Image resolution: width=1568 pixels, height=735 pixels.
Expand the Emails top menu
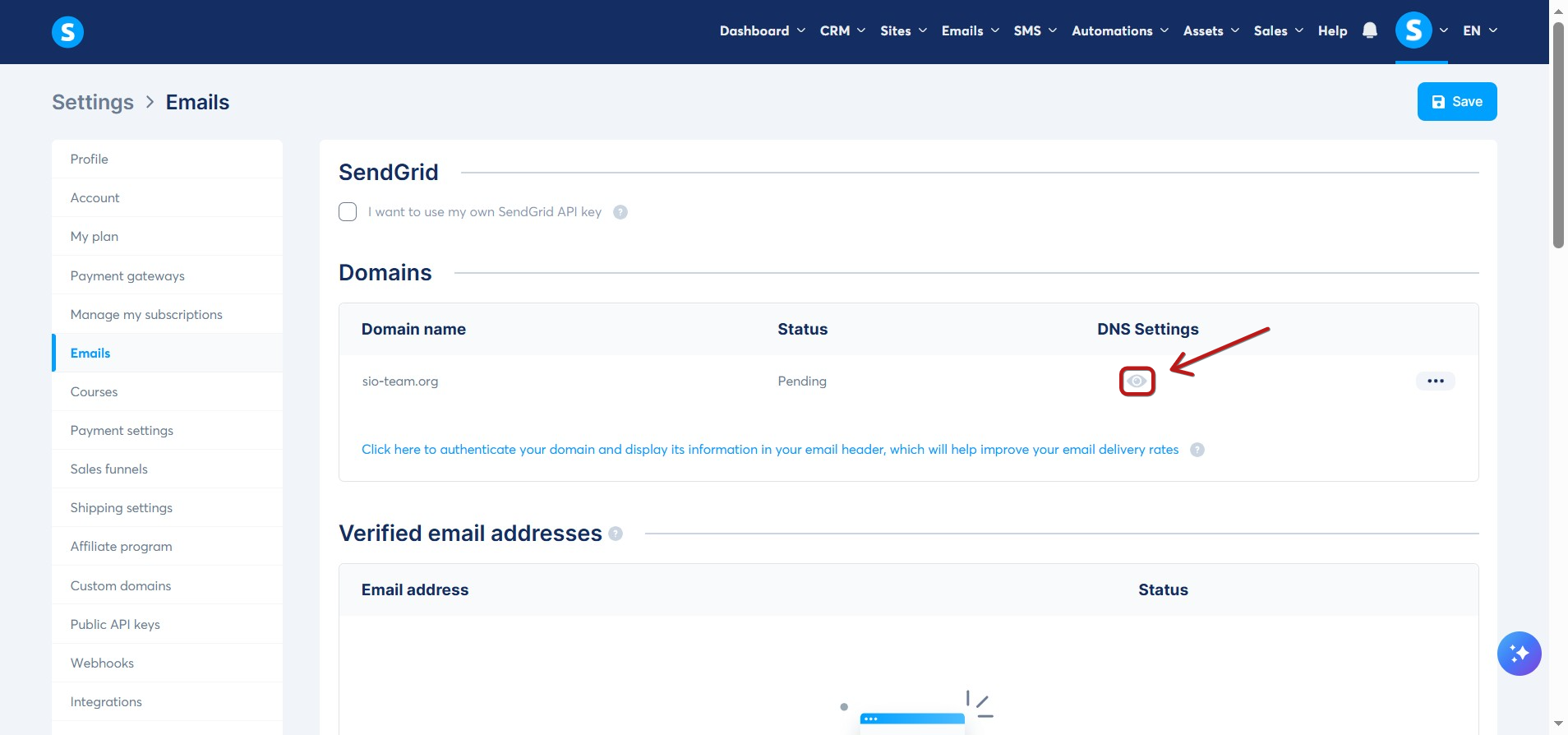(x=970, y=30)
